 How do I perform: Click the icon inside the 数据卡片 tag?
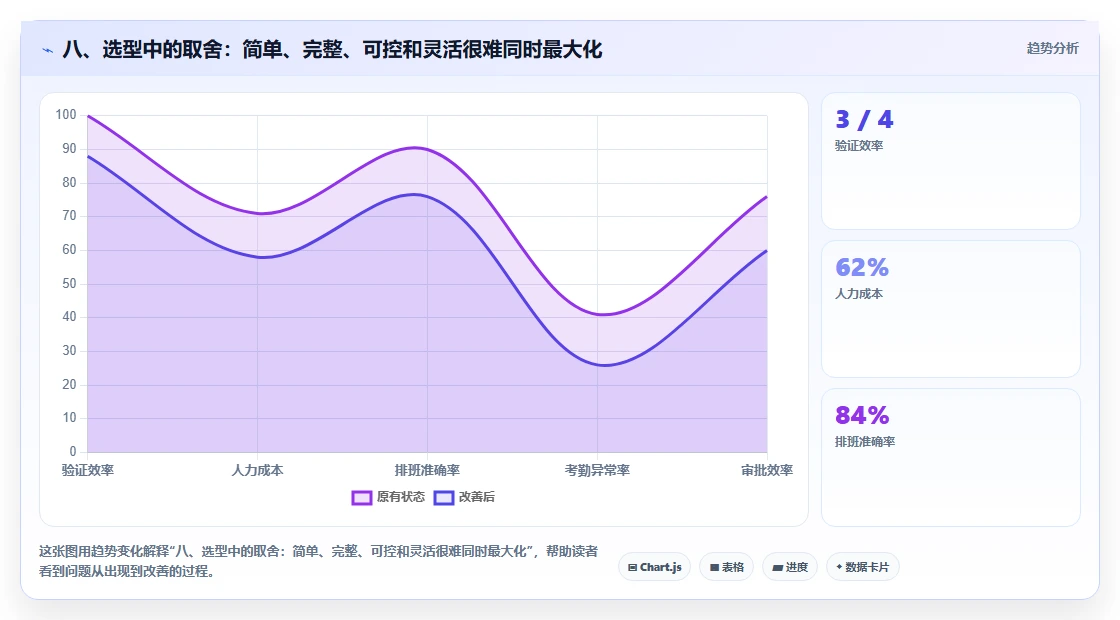(x=839, y=567)
